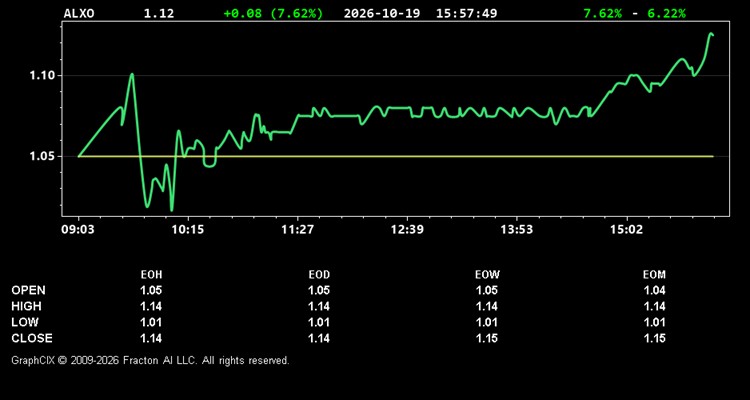750x400 pixels.
Task: Click the HIGH row label
Action: point(26,306)
